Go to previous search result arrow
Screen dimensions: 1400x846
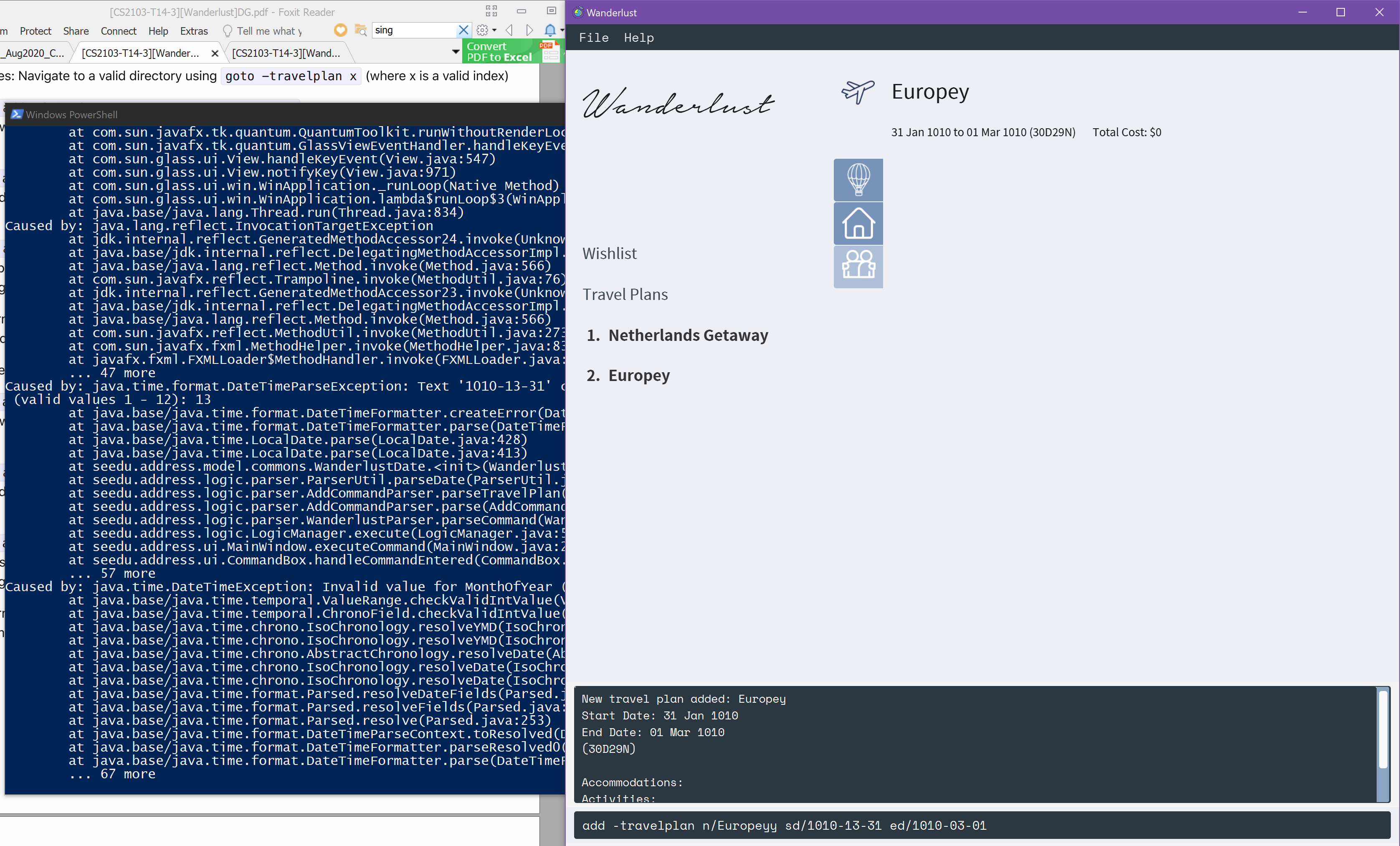coord(509,30)
